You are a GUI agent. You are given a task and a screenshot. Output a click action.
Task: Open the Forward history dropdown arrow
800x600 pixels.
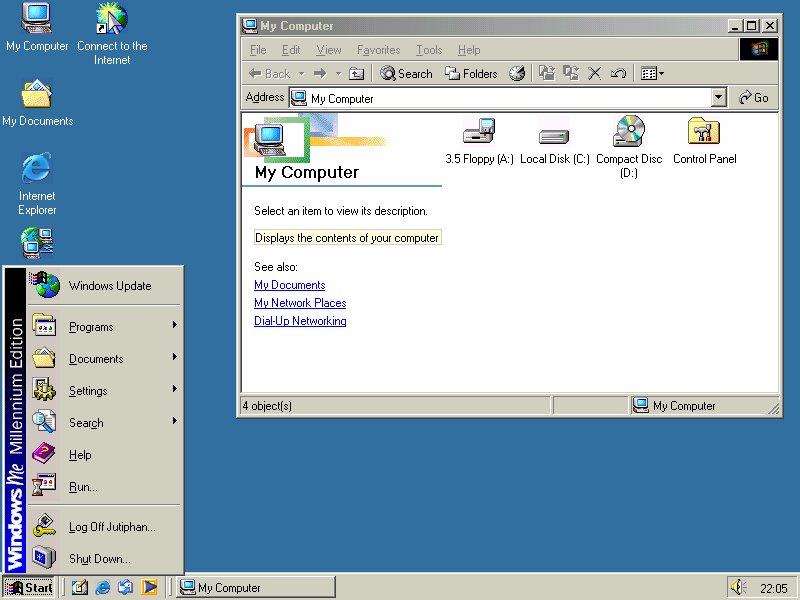pos(338,74)
